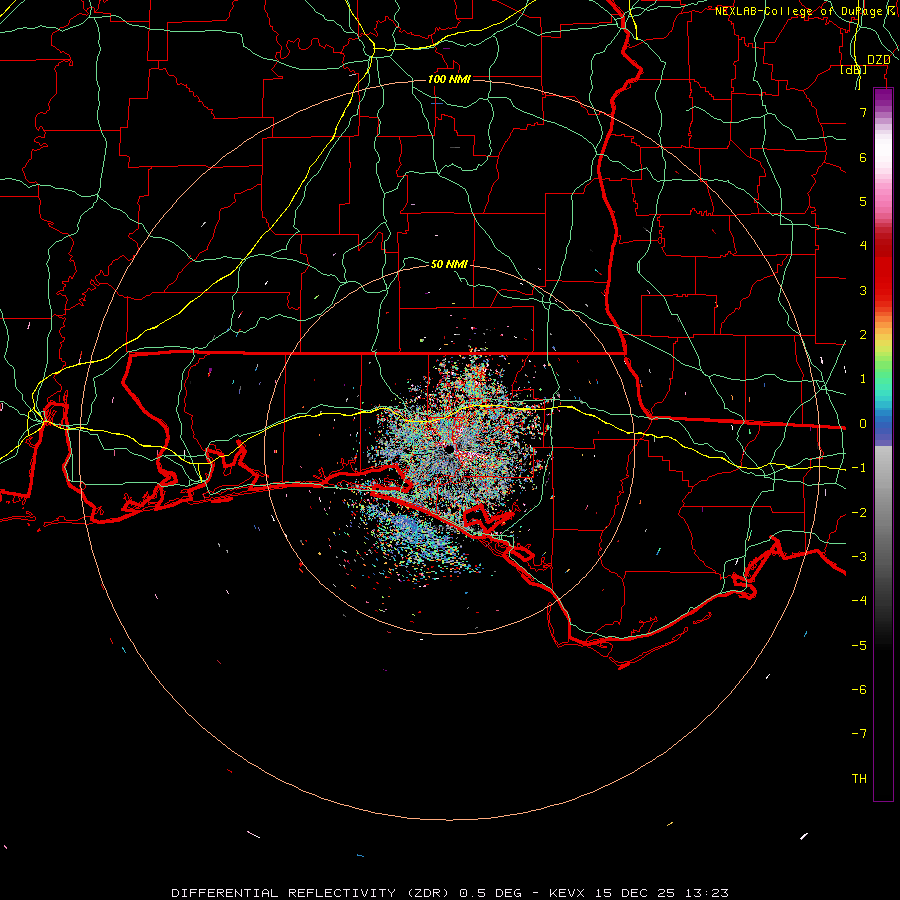900x900 pixels.
Task: Click the "4" value on the dB scale
Action: pyautogui.click(x=863, y=246)
